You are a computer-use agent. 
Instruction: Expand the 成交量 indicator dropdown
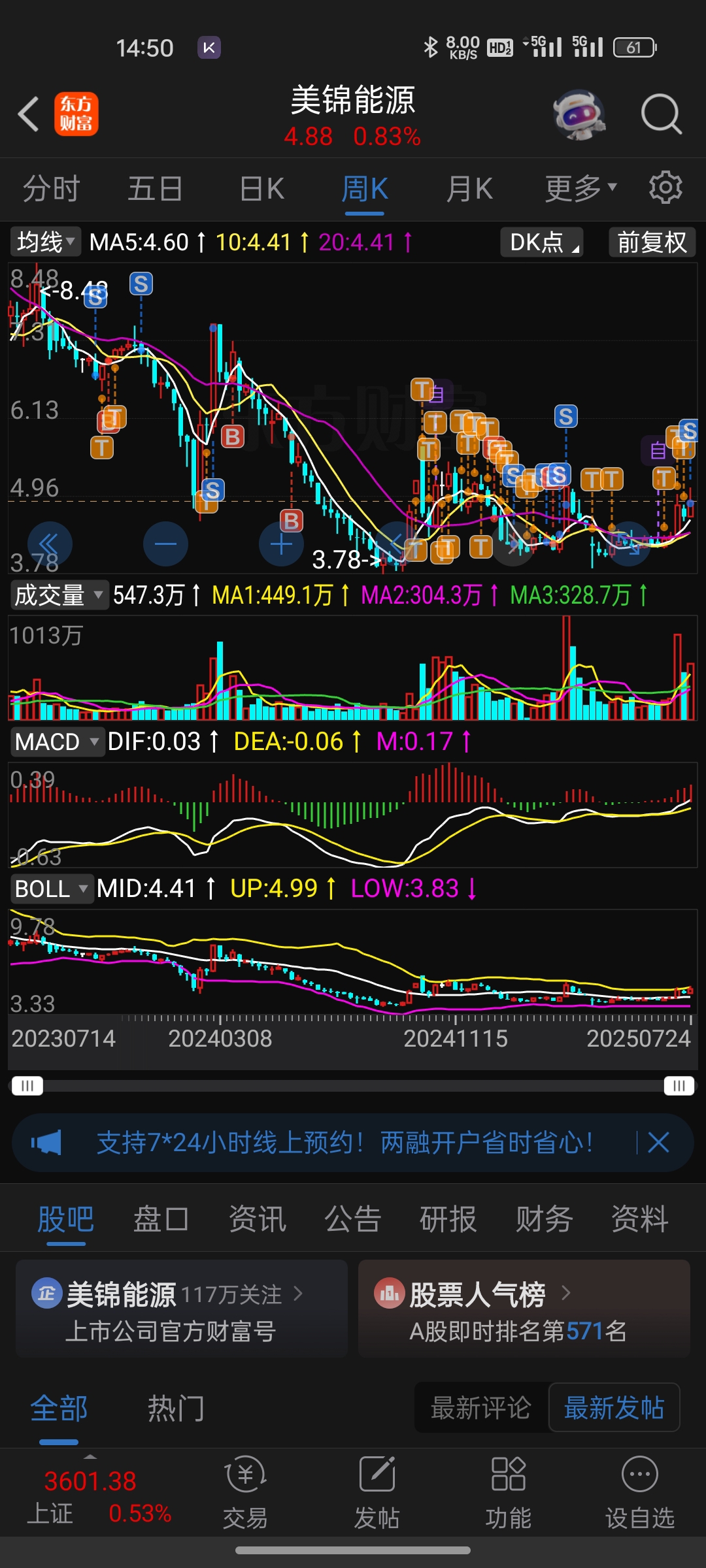[x=59, y=595]
